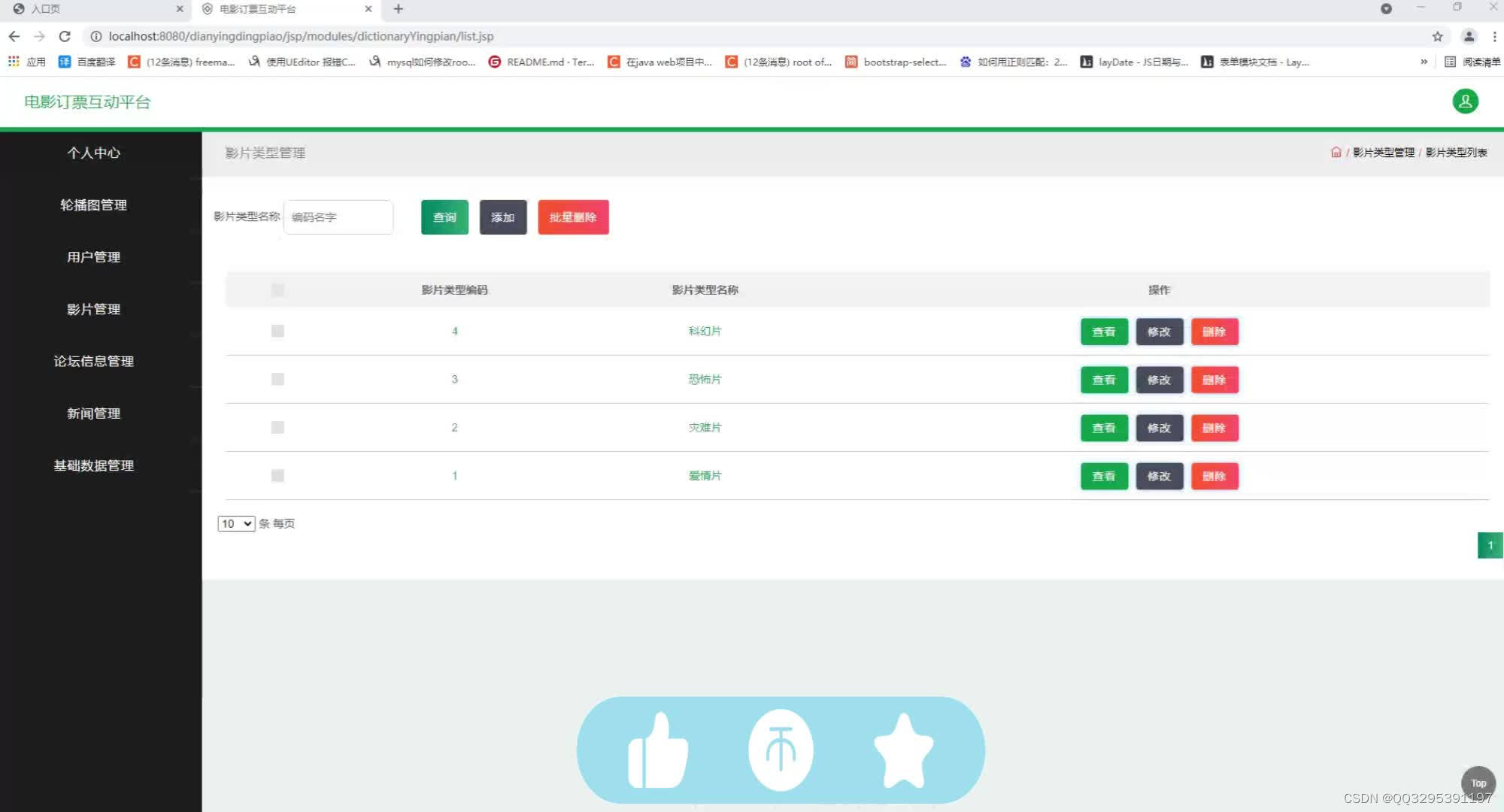Check the 科幻片 row checkbox
Screen dimensions: 1504x812
coord(277,332)
